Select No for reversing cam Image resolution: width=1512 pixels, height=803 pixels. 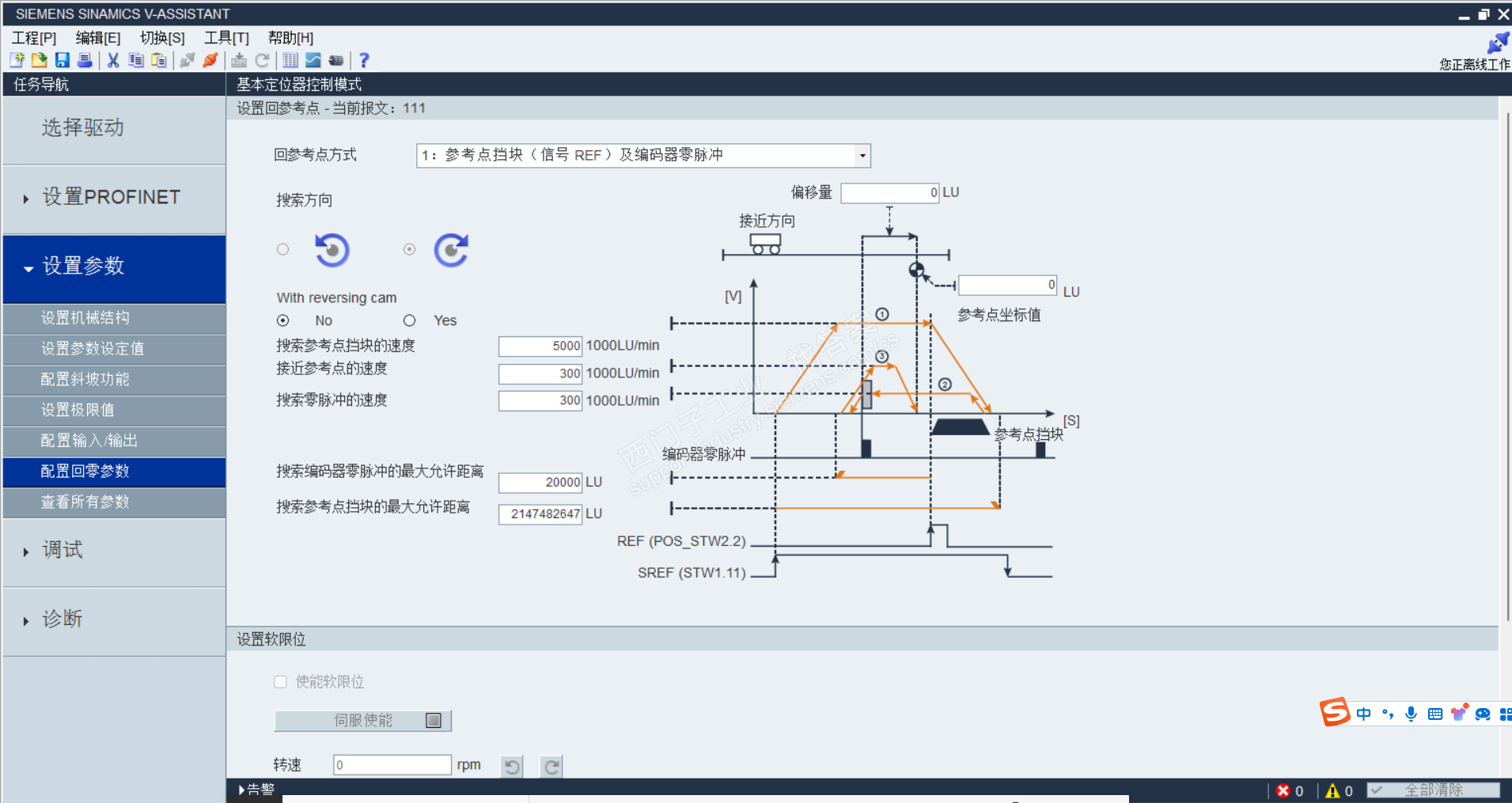tap(283, 320)
